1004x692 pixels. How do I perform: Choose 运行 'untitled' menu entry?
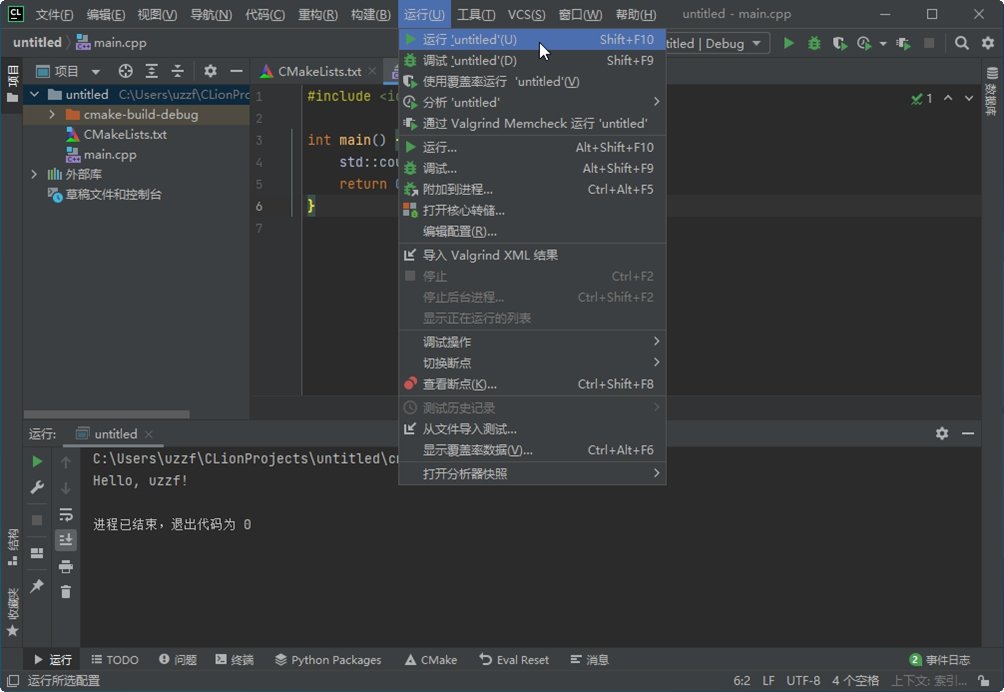[531, 40]
